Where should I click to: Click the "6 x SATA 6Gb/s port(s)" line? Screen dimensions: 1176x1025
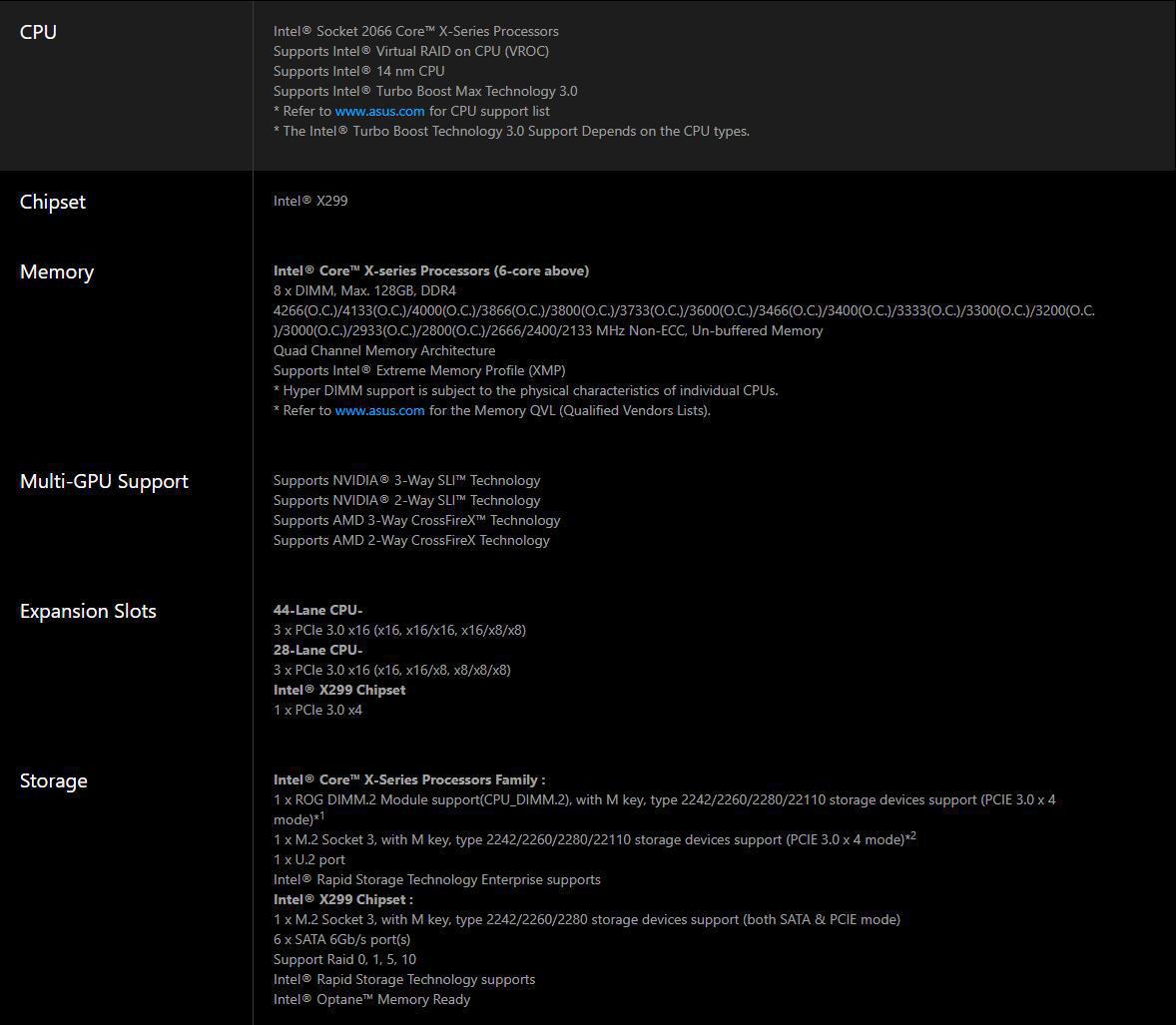click(x=342, y=939)
